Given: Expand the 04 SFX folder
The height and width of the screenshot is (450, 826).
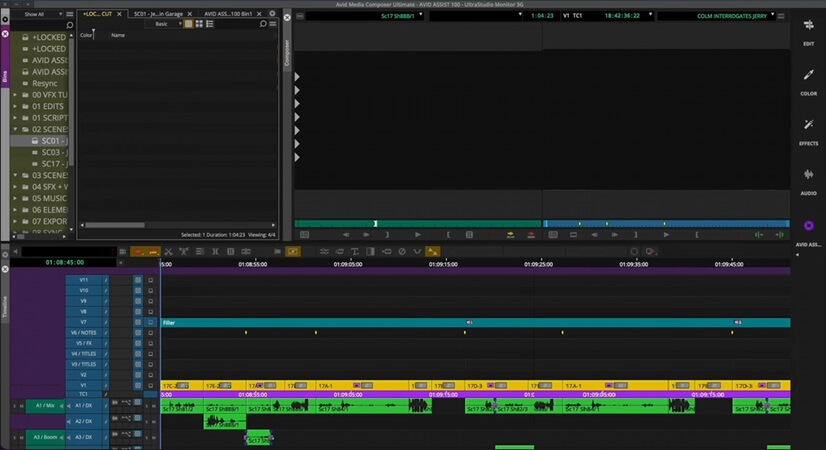Looking at the screenshot, I should pos(15,187).
